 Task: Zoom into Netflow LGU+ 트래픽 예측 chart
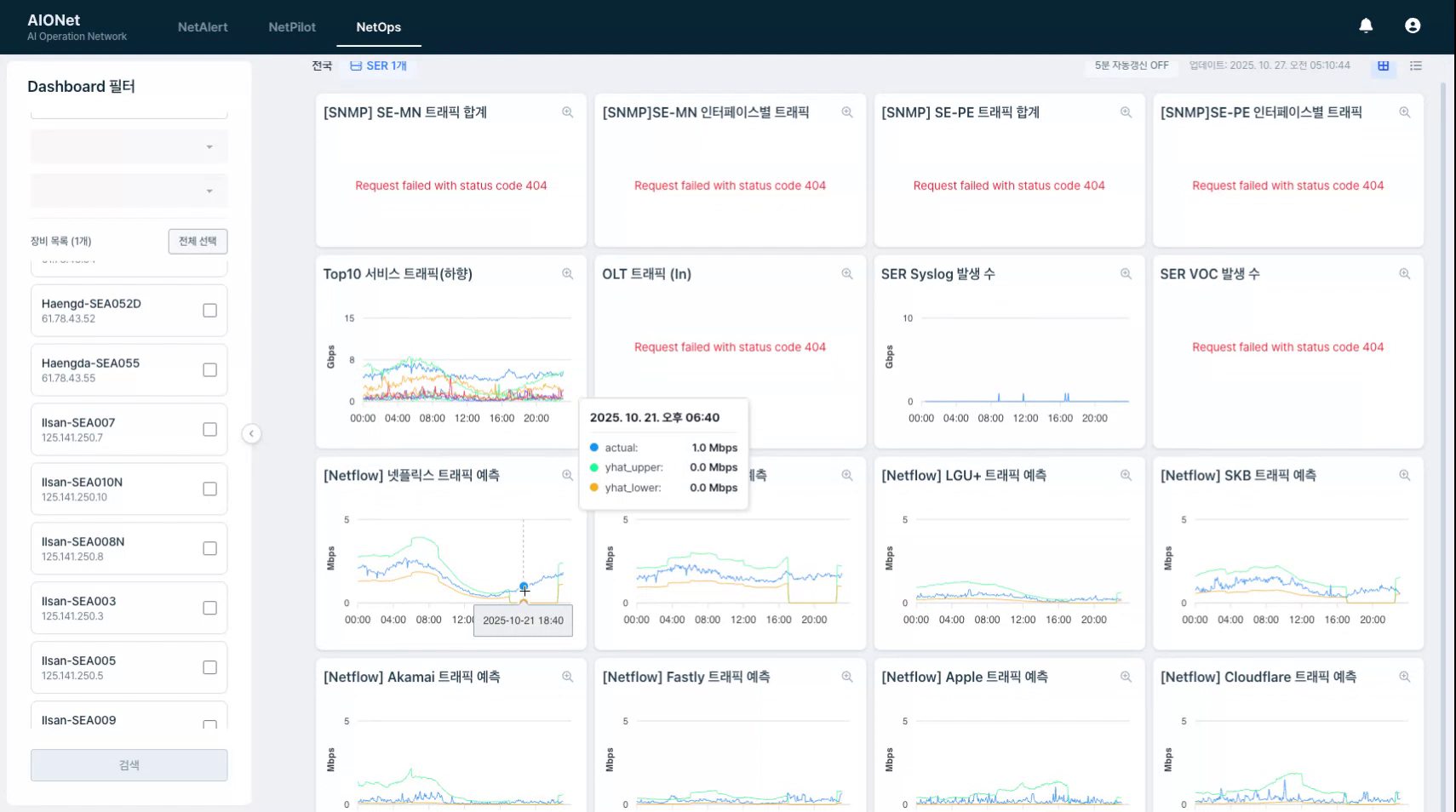tap(1126, 475)
